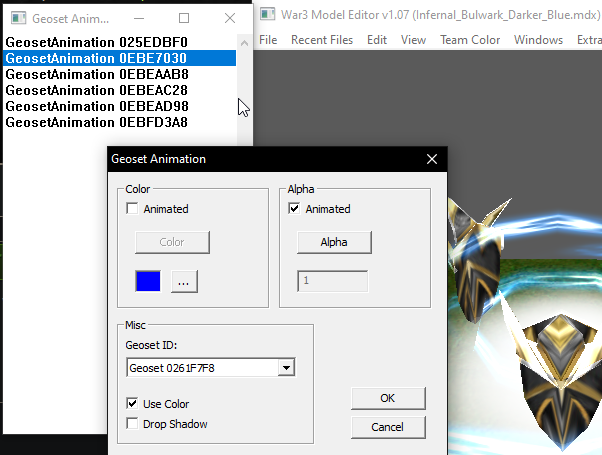The height and width of the screenshot is (455, 602).
Task: Click the OK button
Action: click(388, 398)
